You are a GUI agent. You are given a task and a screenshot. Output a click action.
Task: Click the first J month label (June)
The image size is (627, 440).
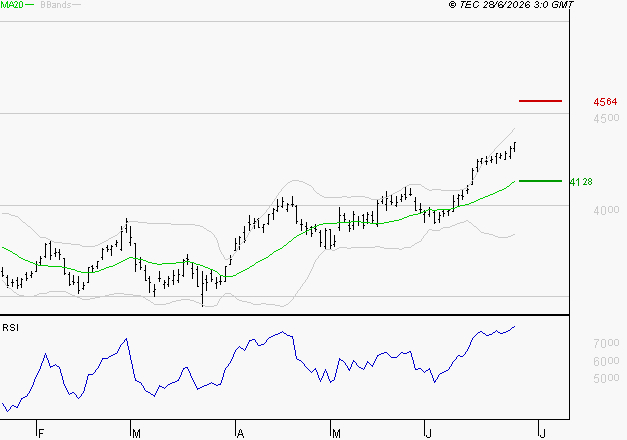click(429, 434)
